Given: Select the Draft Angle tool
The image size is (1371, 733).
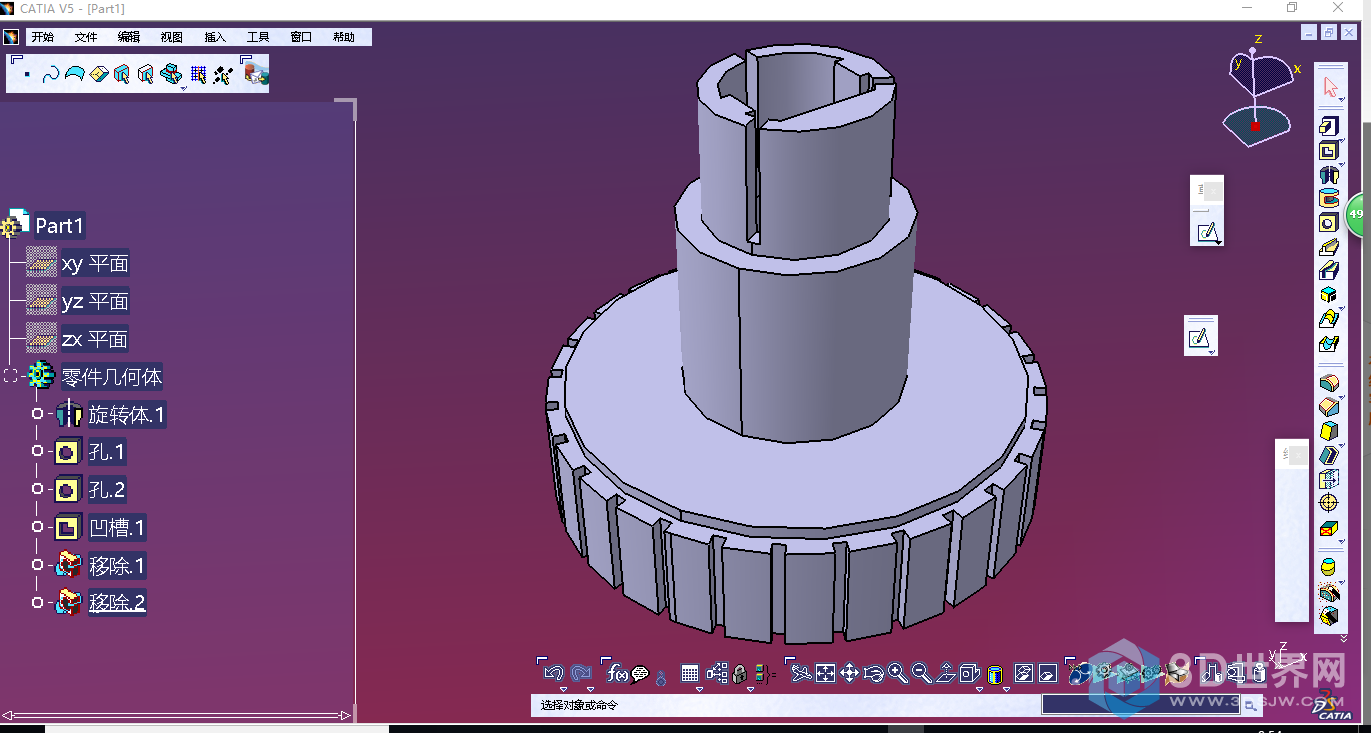Looking at the screenshot, I should [1328, 431].
